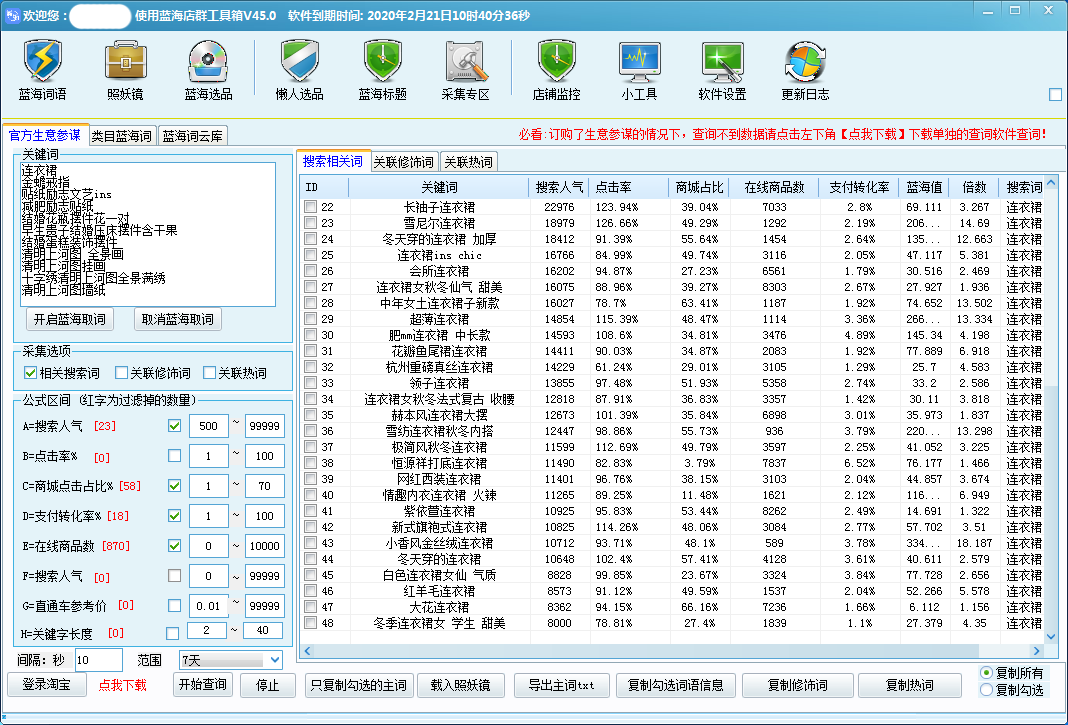
Task: Select the 复制勾选 radio button
Action: click(x=986, y=690)
